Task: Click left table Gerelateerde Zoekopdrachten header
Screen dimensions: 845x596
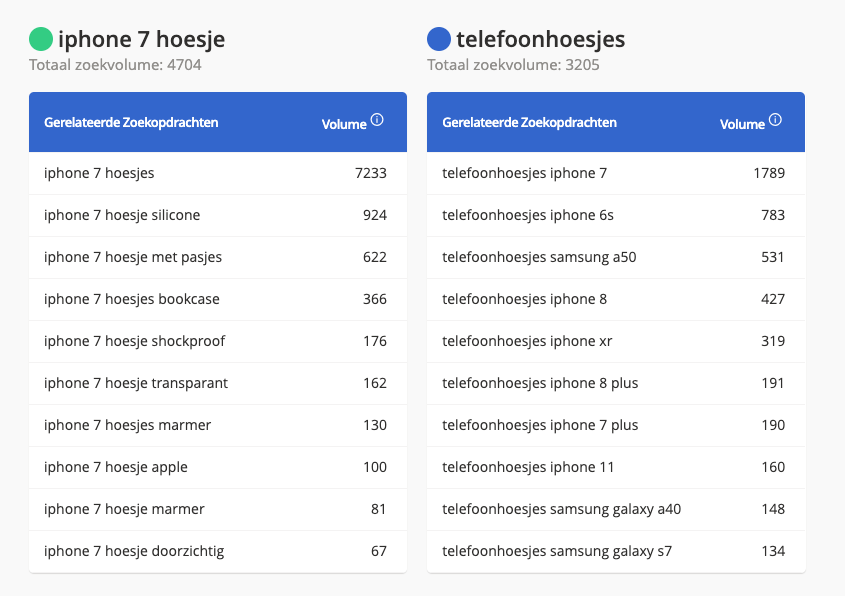Action: pyautogui.click(x=131, y=123)
